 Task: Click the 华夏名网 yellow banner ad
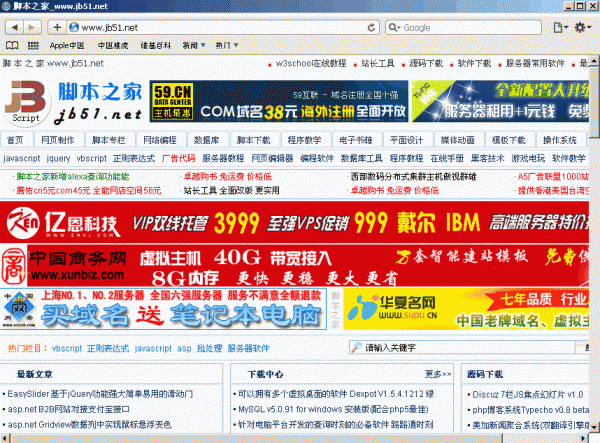pos(466,309)
